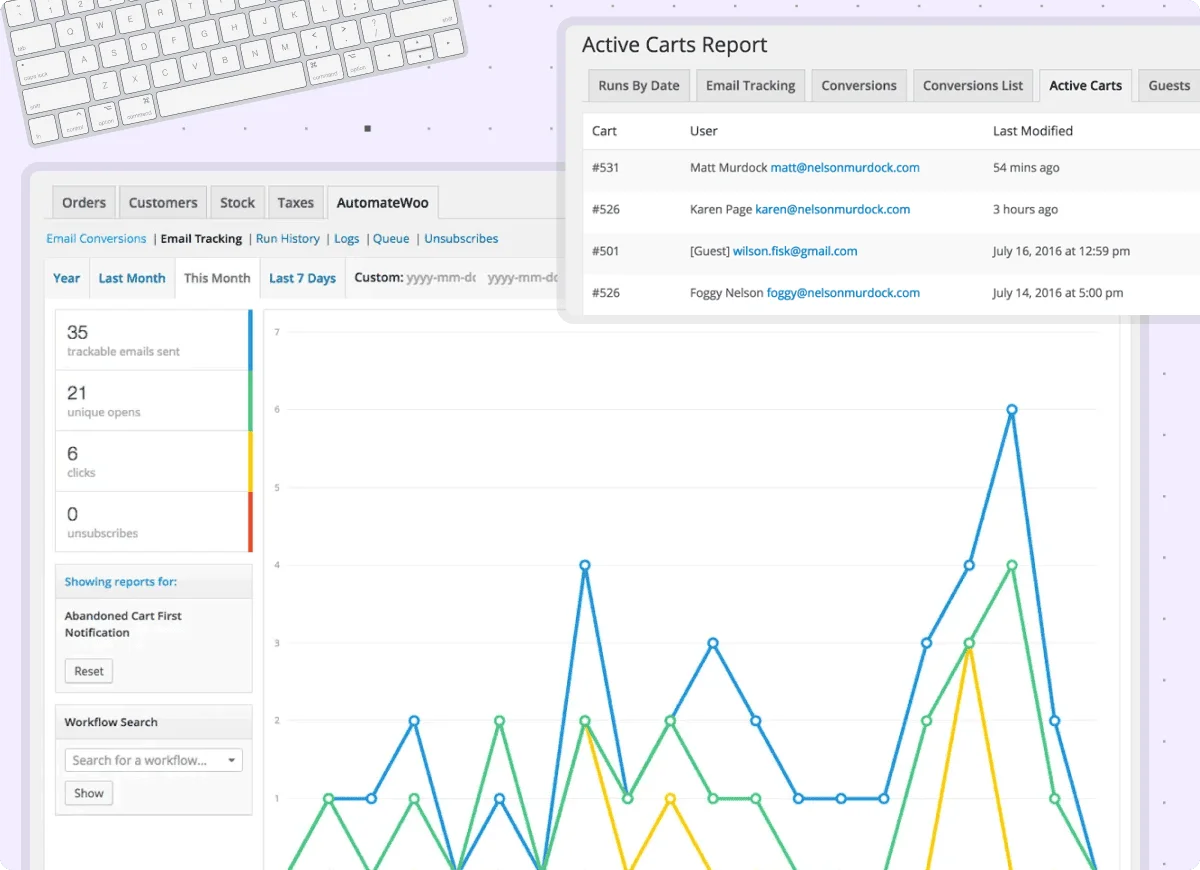Image resolution: width=1200 pixels, height=870 pixels.
Task: Click the blue chart peak point at 6
Action: [x=1012, y=410]
